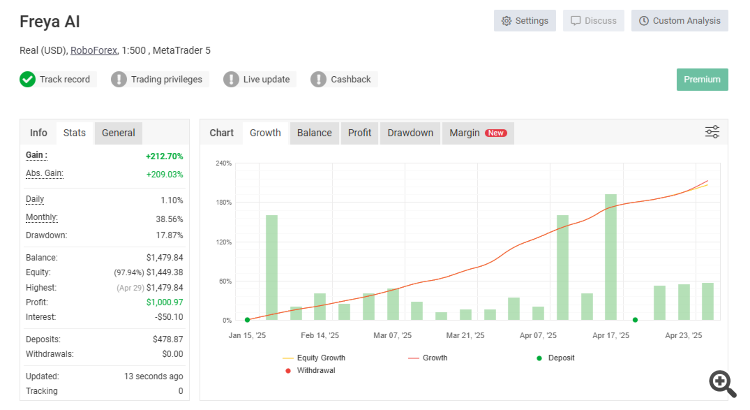The width and height of the screenshot is (750, 410).
Task: Select the Drawdown tab
Action: (410, 133)
